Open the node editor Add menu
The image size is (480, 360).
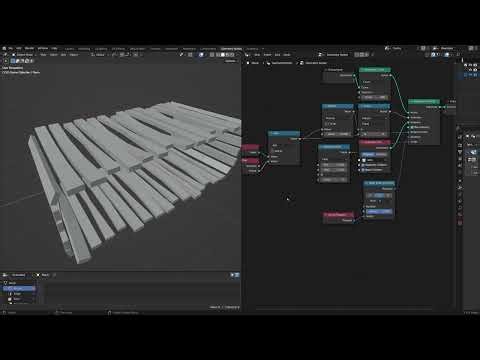pyautogui.click(x=277, y=55)
